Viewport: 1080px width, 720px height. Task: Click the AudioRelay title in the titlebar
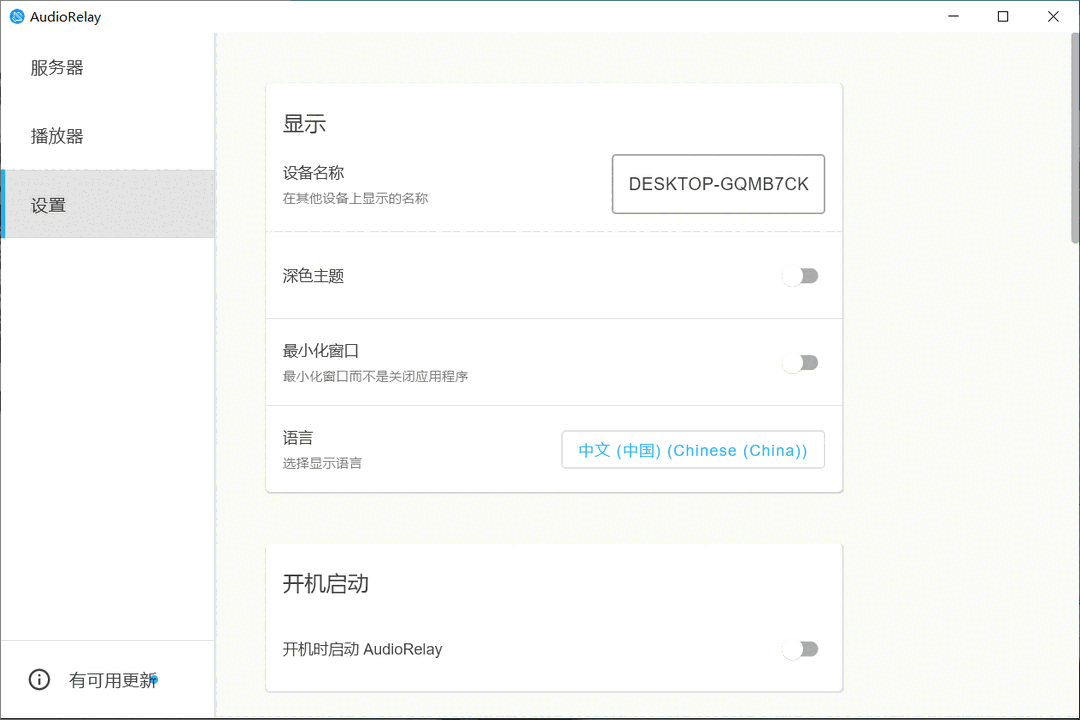click(62, 16)
